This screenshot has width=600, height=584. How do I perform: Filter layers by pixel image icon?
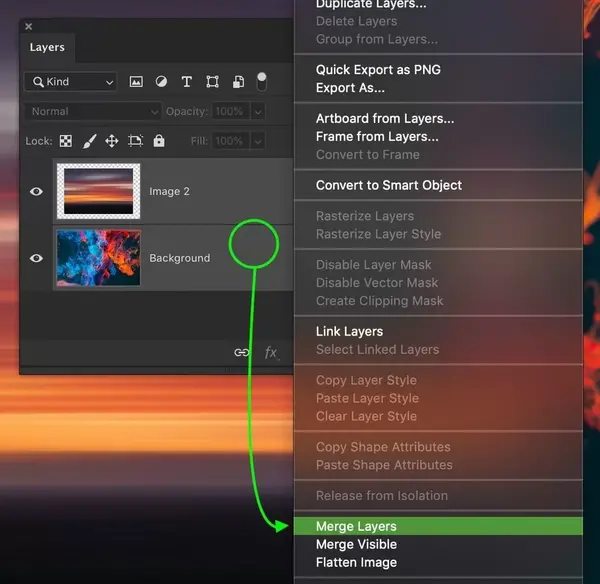point(136,82)
